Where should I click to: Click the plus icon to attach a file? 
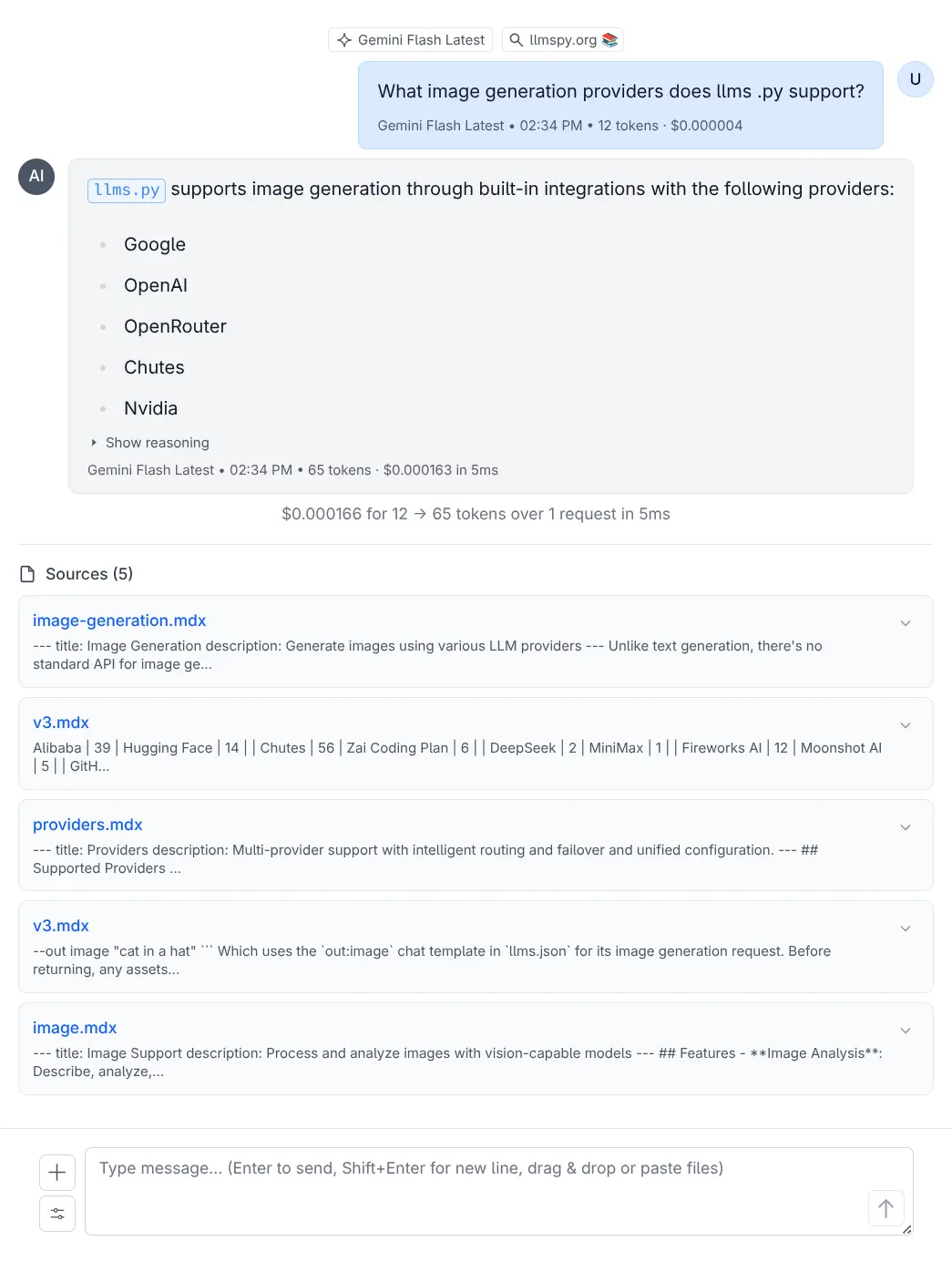pos(56,1173)
